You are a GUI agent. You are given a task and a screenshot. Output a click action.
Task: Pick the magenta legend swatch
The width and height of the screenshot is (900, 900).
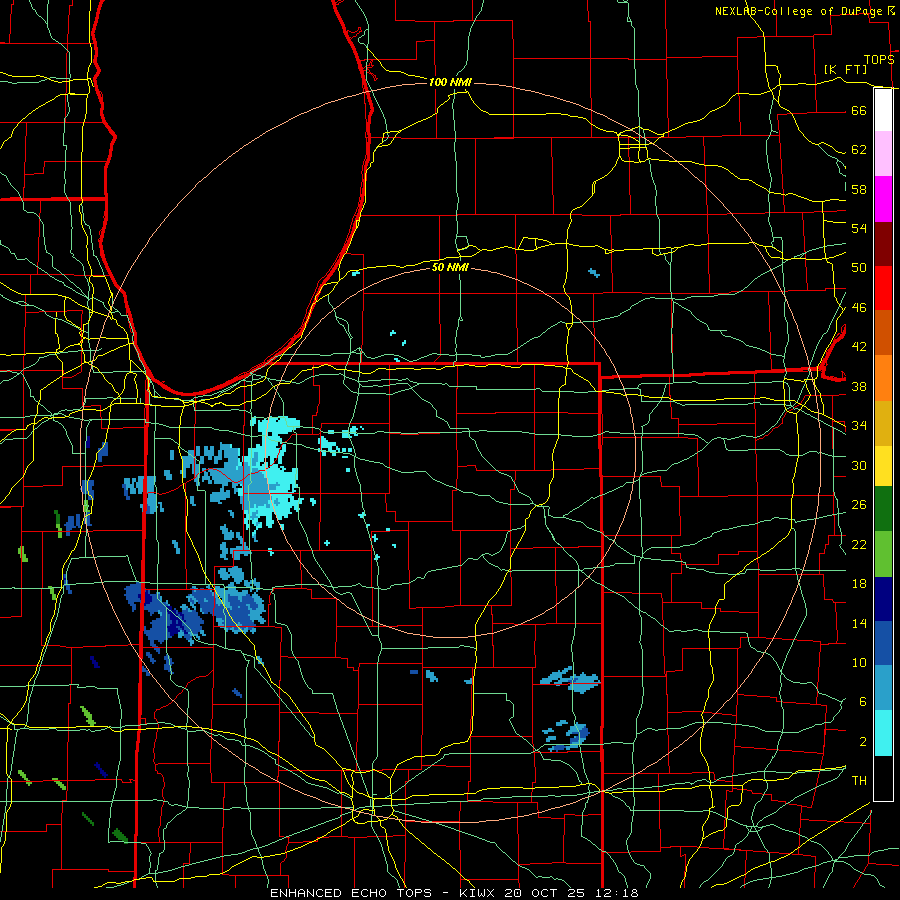point(883,199)
